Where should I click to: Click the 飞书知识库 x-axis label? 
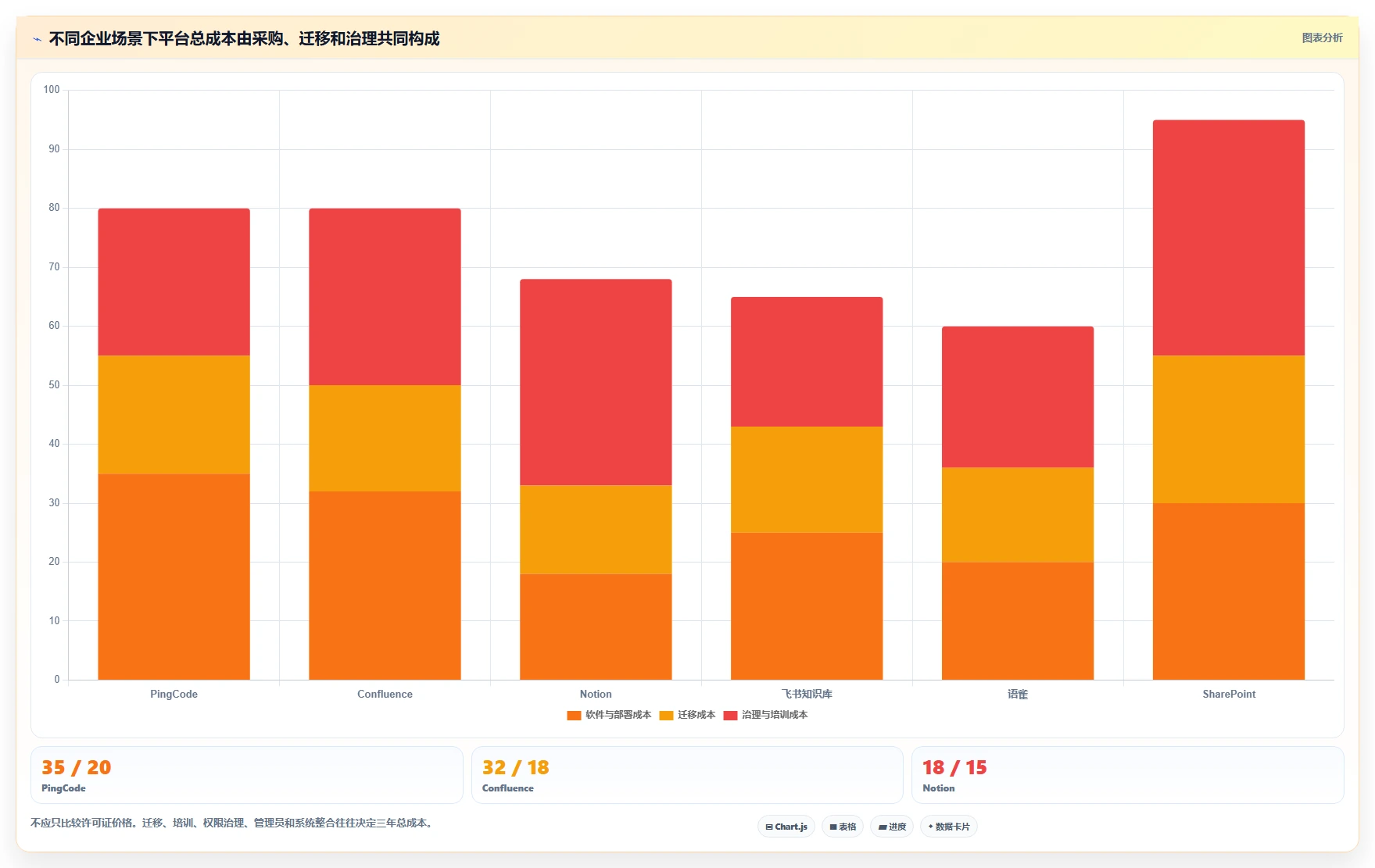[807, 694]
